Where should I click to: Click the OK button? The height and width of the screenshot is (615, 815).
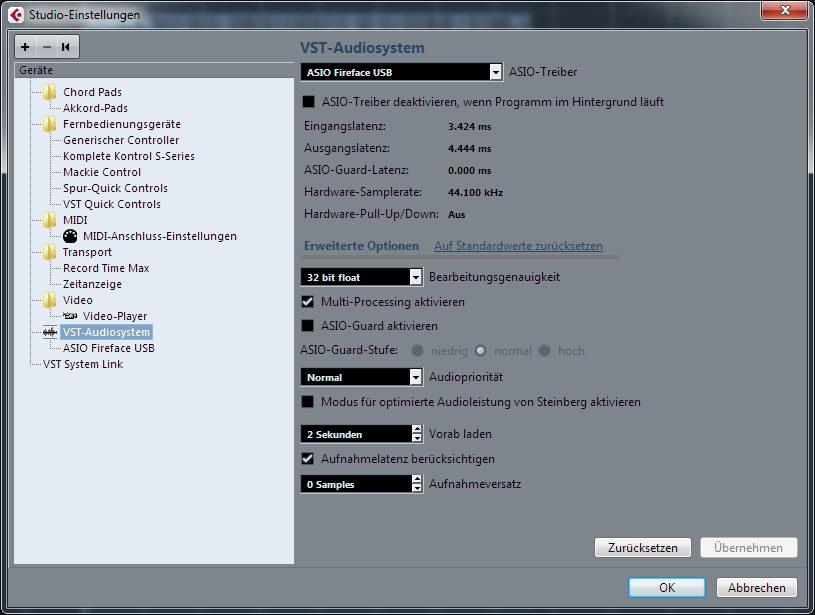(x=667, y=587)
